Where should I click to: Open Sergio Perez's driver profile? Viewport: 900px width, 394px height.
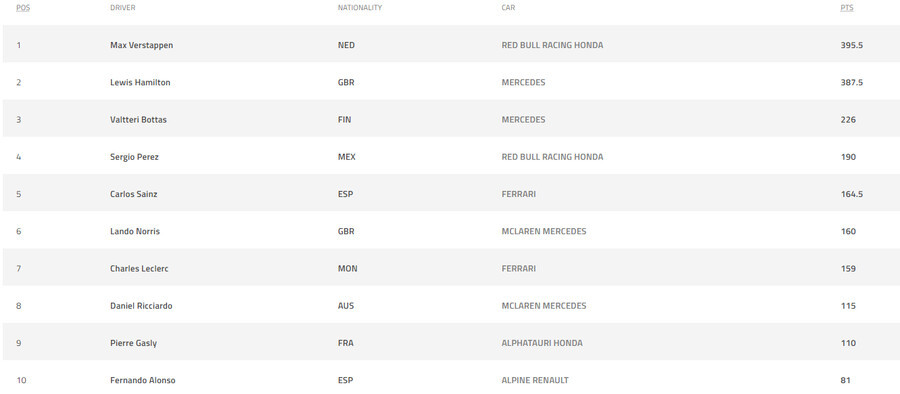[x=134, y=157]
